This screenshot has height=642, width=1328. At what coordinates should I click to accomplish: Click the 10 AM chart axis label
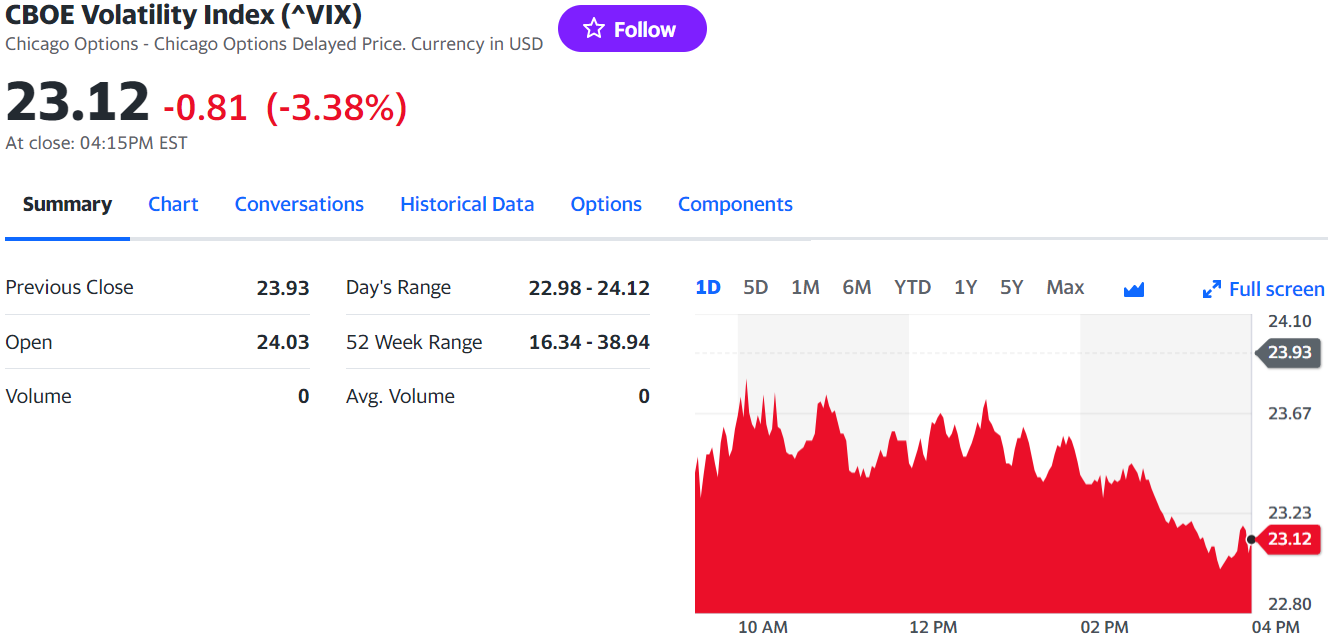click(762, 627)
